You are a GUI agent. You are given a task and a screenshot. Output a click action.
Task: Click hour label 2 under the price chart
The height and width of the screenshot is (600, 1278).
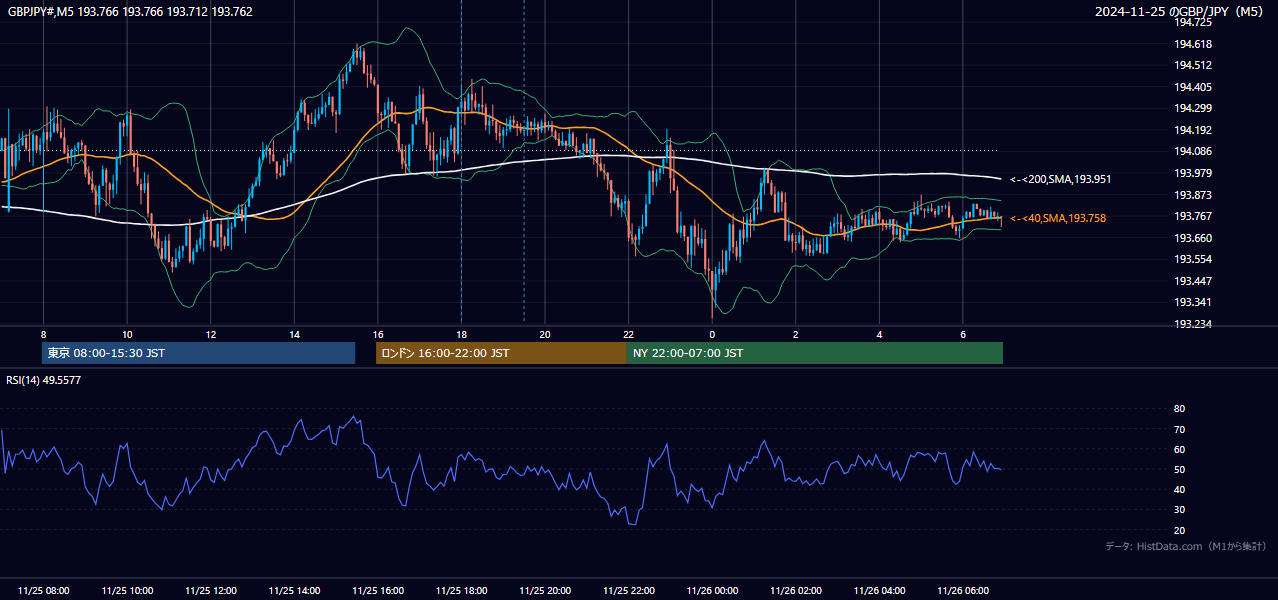[795, 334]
